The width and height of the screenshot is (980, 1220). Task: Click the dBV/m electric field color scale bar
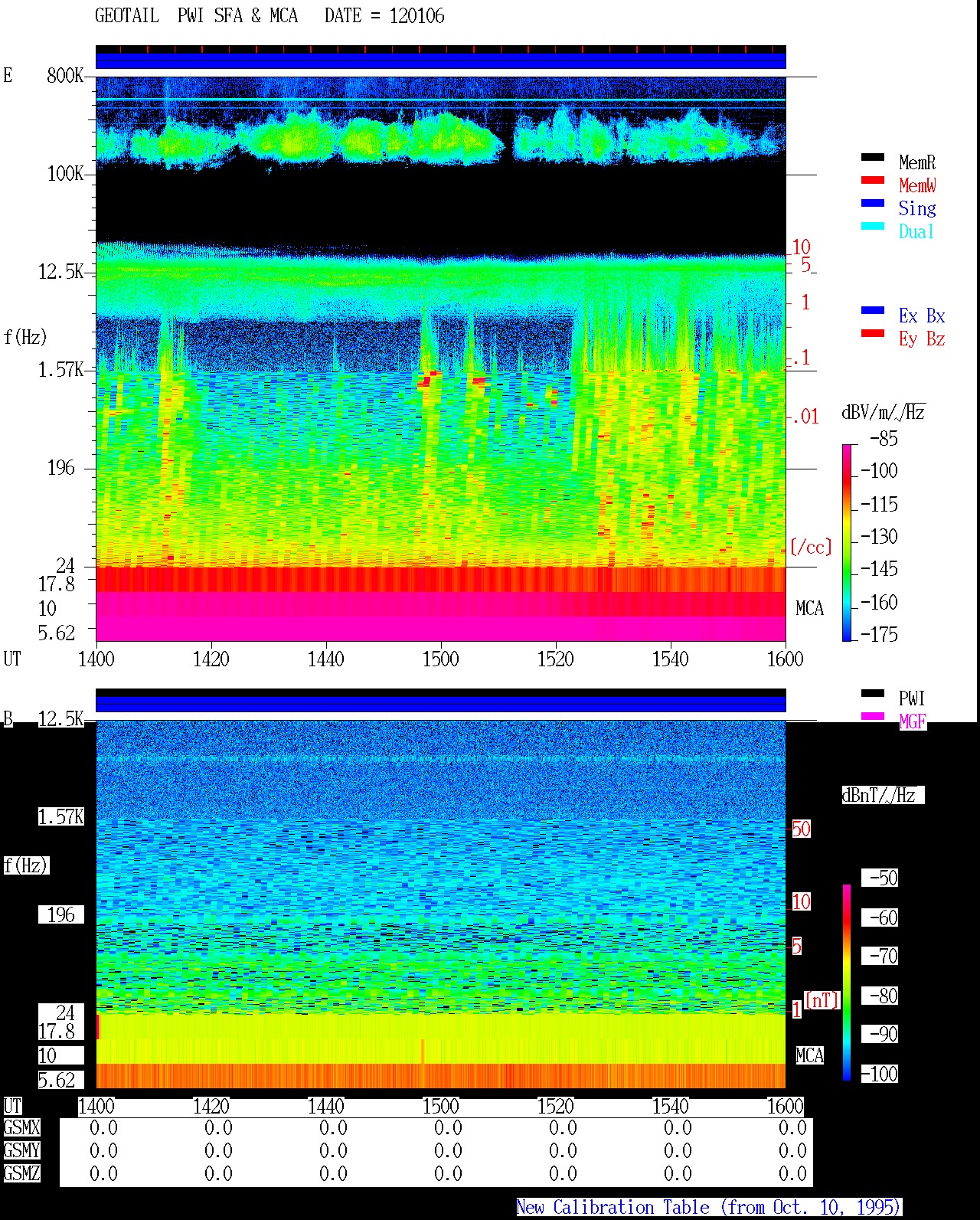pos(847,542)
